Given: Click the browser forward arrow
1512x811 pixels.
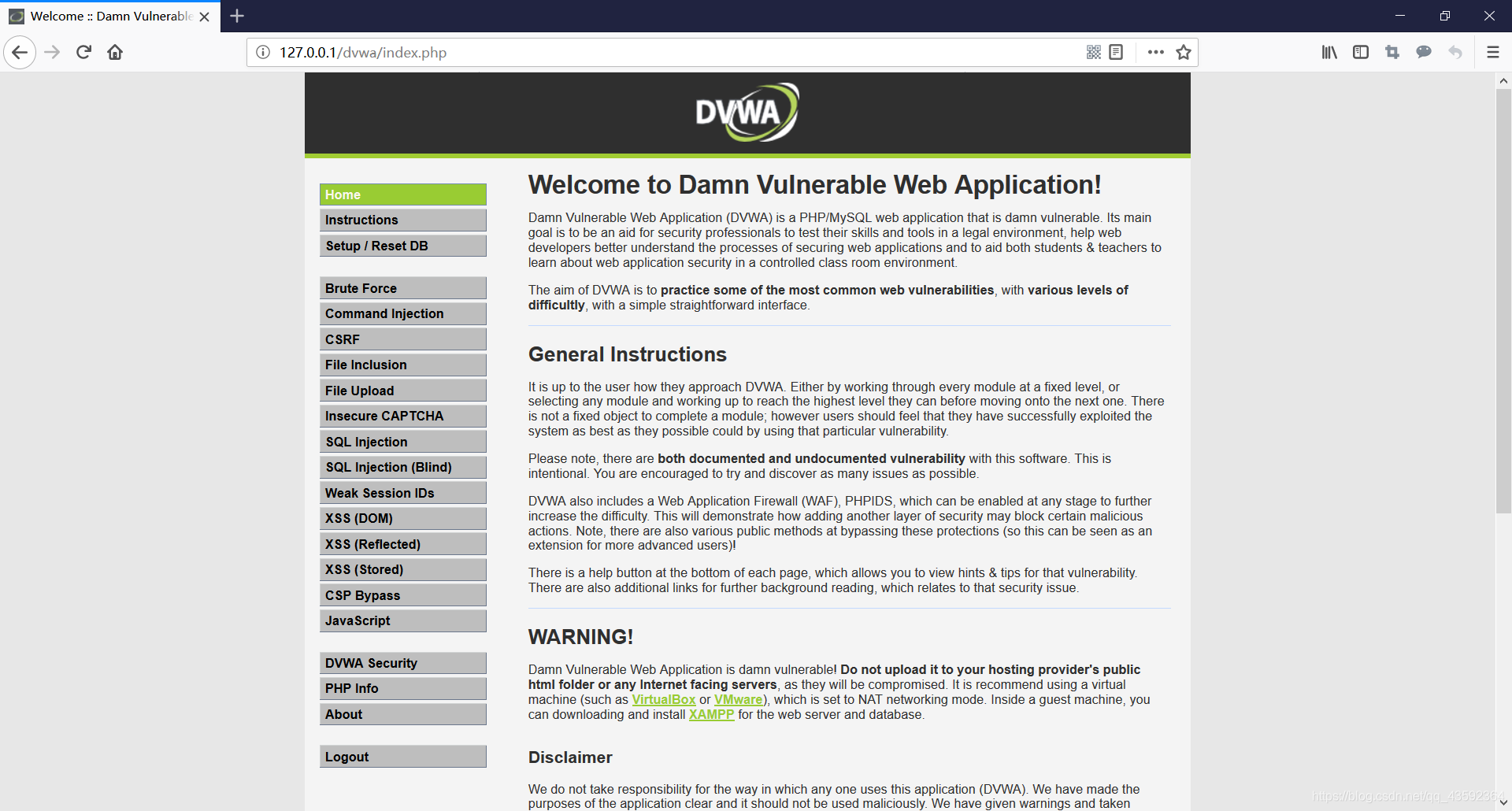Looking at the screenshot, I should click(52, 53).
